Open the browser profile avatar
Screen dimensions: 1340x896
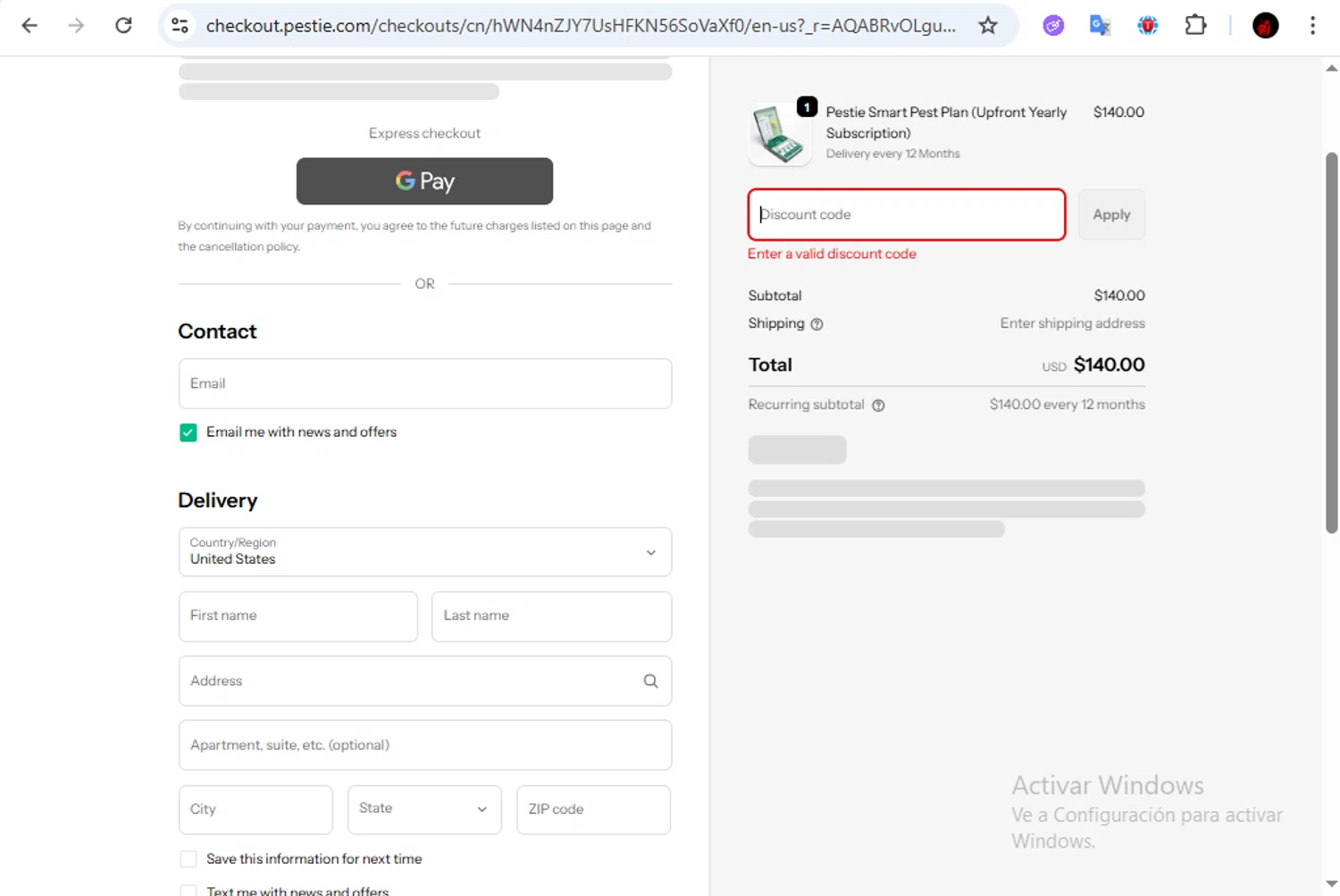1265,26
